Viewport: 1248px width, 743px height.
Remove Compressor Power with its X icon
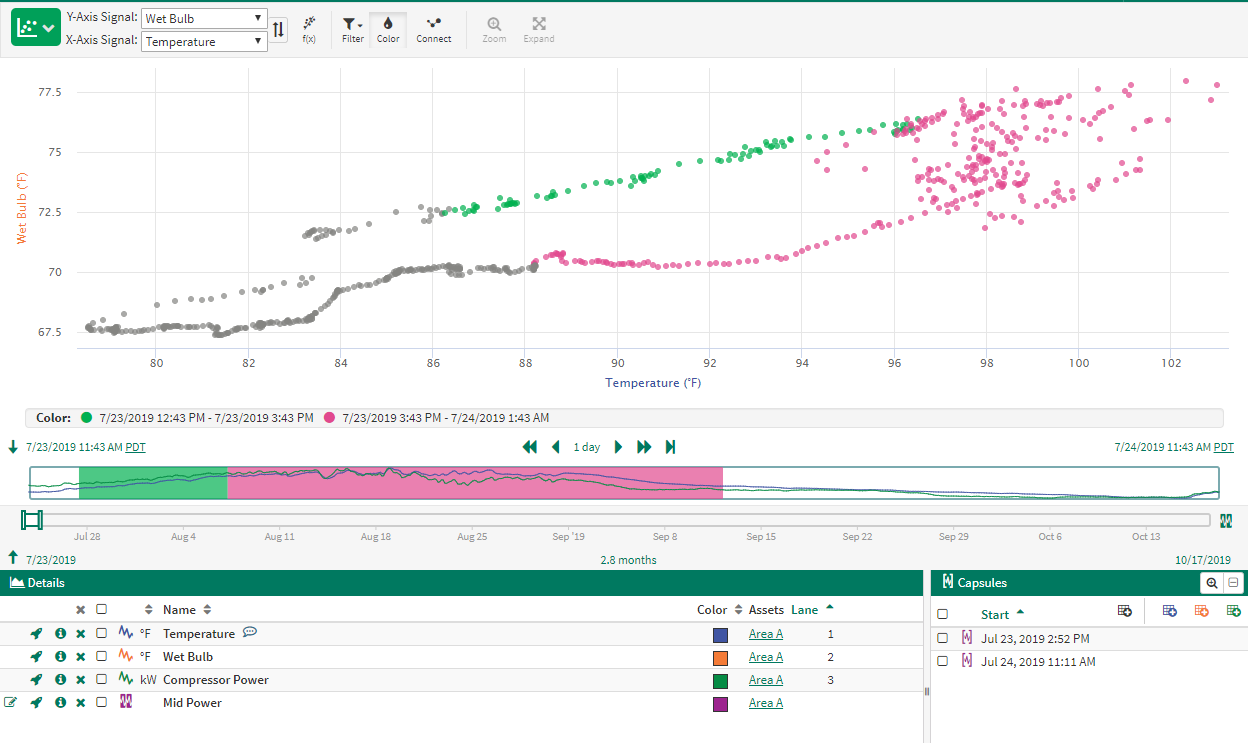pos(81,680)
